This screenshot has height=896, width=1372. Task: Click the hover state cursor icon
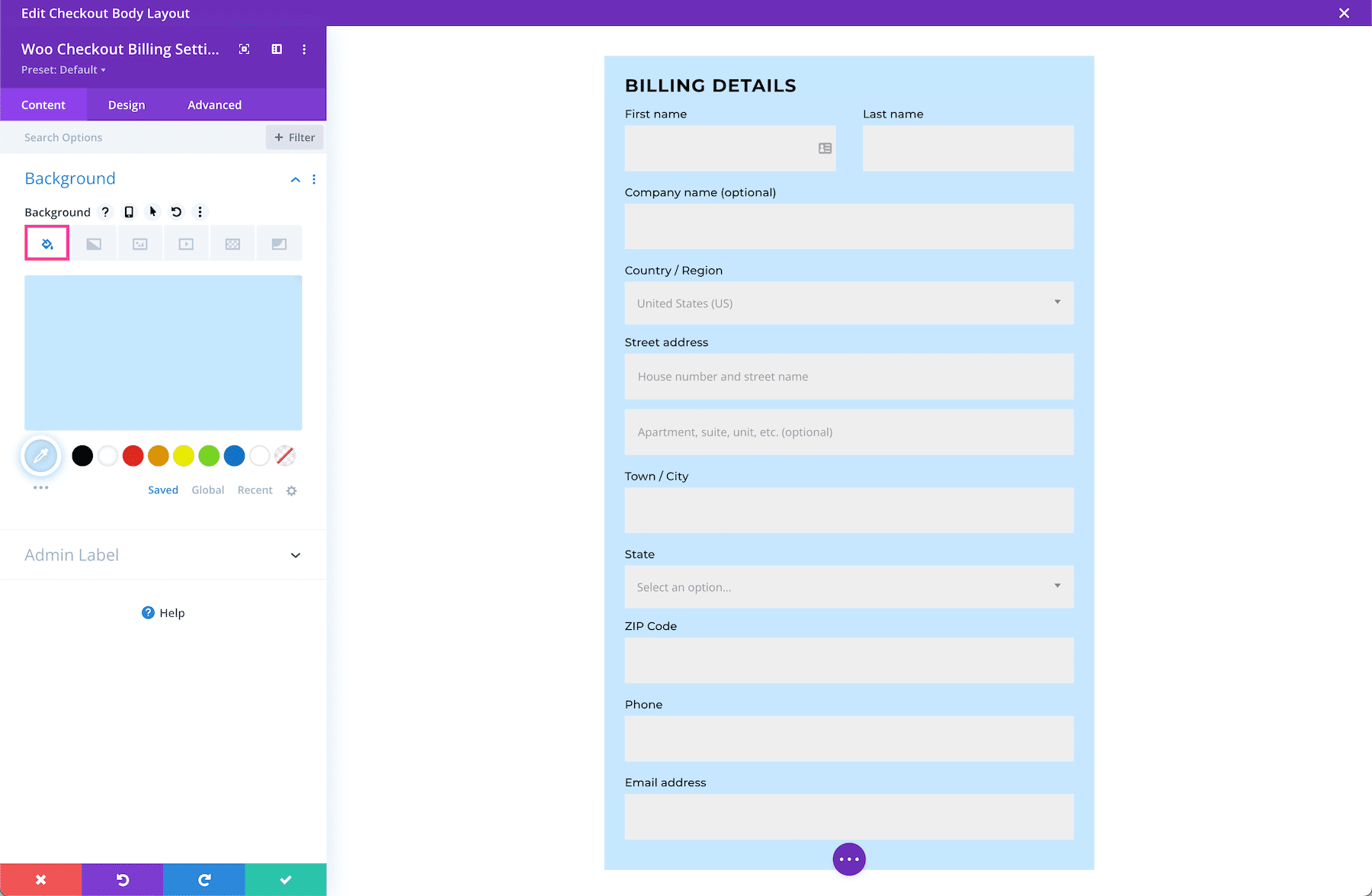click(x=152, y=212)
